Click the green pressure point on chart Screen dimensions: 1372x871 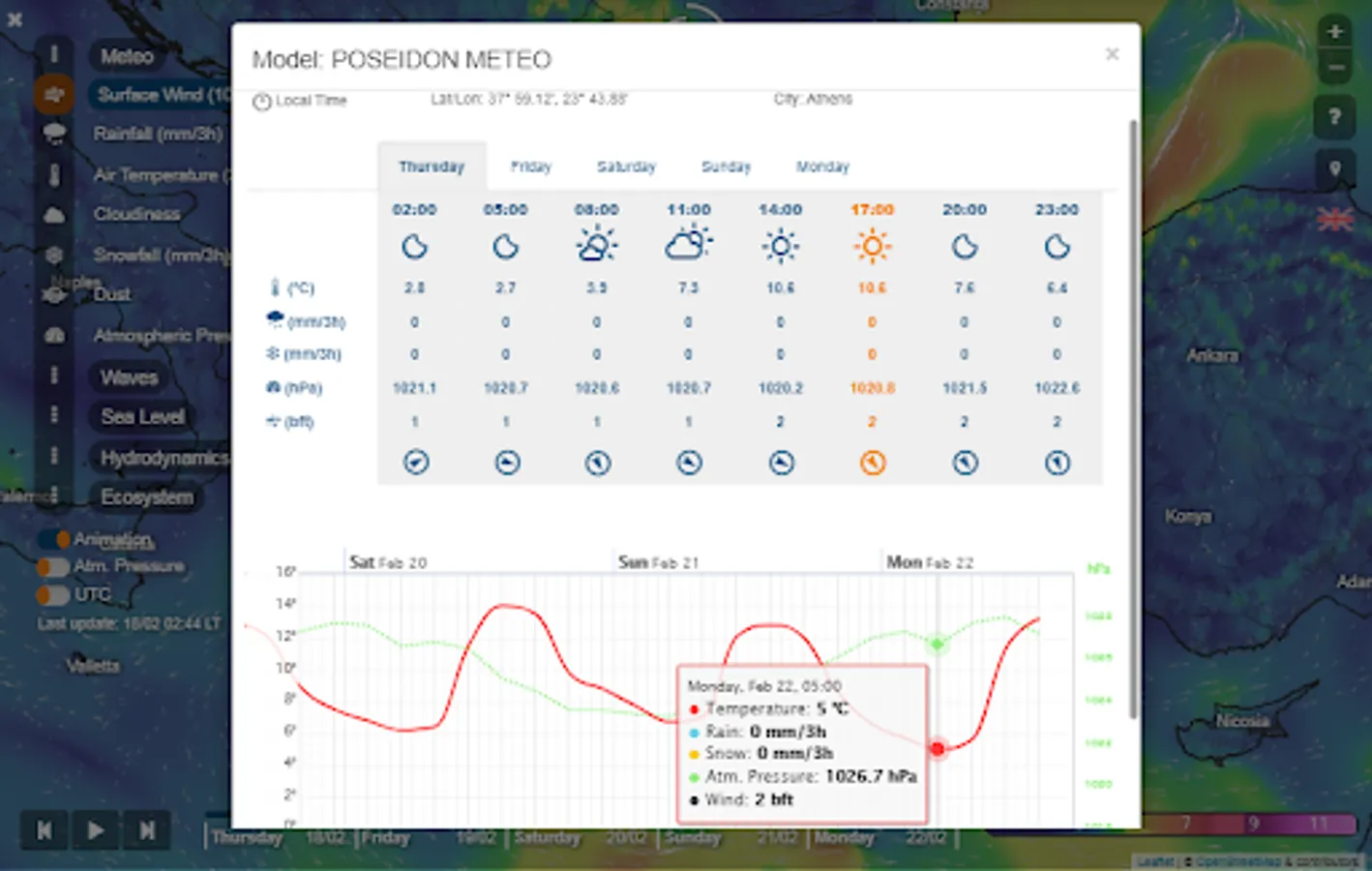coord(937,644)
